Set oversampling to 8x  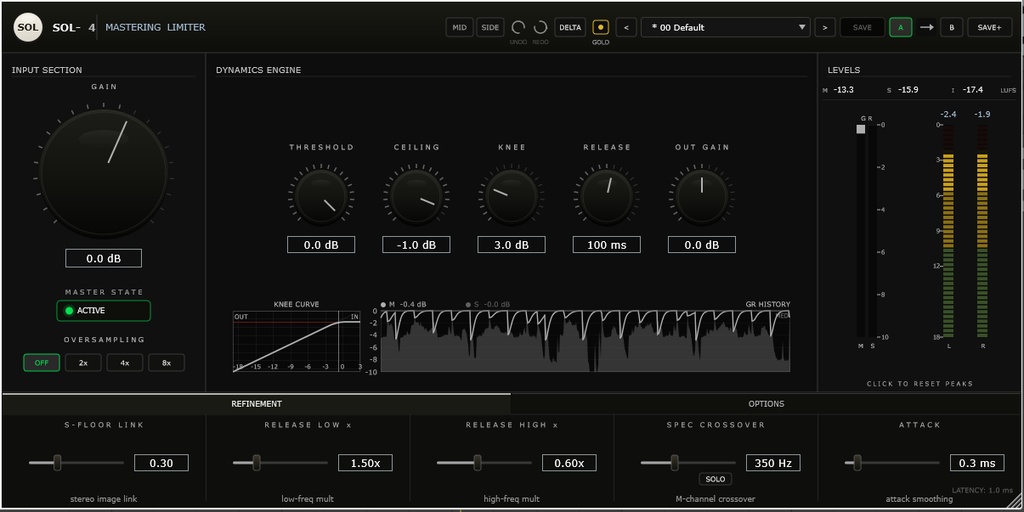[167, 362]
